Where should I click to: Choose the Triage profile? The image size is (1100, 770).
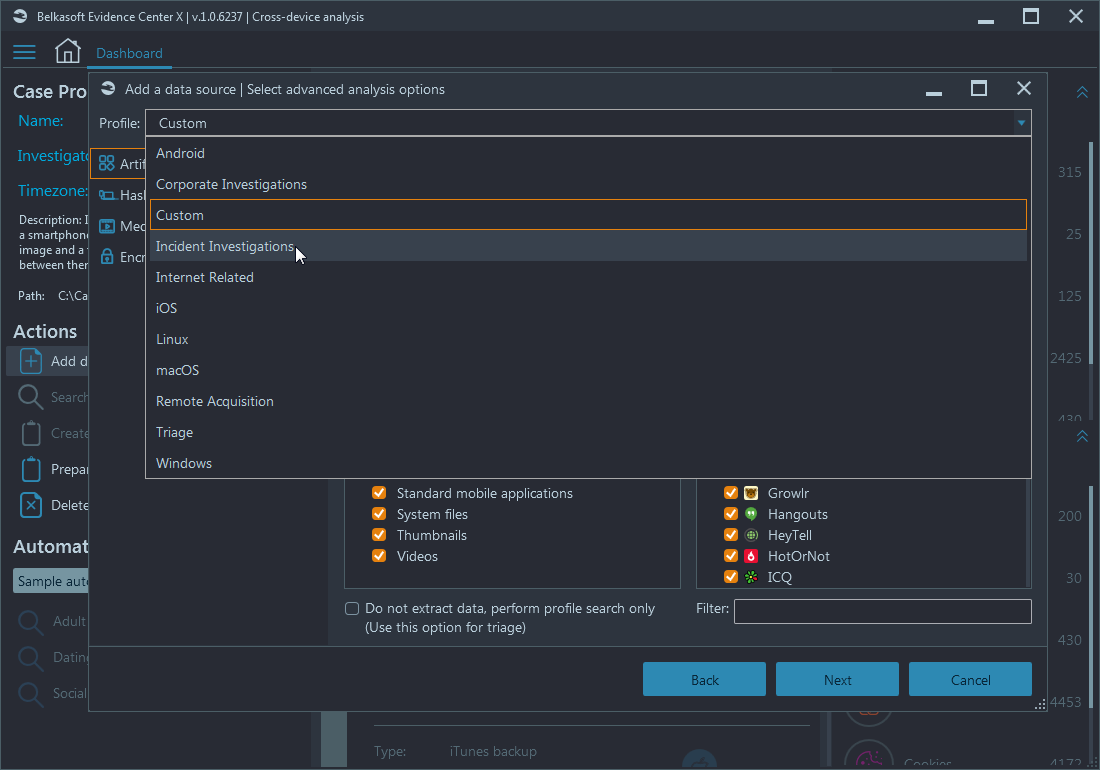tap(588, 432)
